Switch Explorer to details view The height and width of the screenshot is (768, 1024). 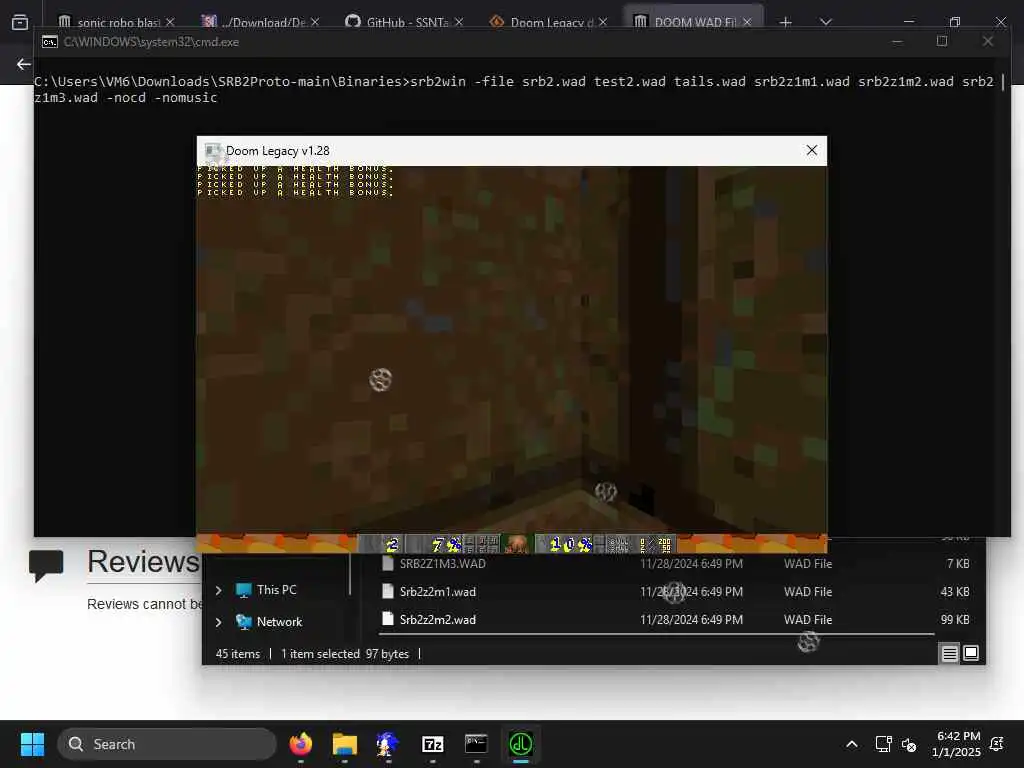click(950, 653)
